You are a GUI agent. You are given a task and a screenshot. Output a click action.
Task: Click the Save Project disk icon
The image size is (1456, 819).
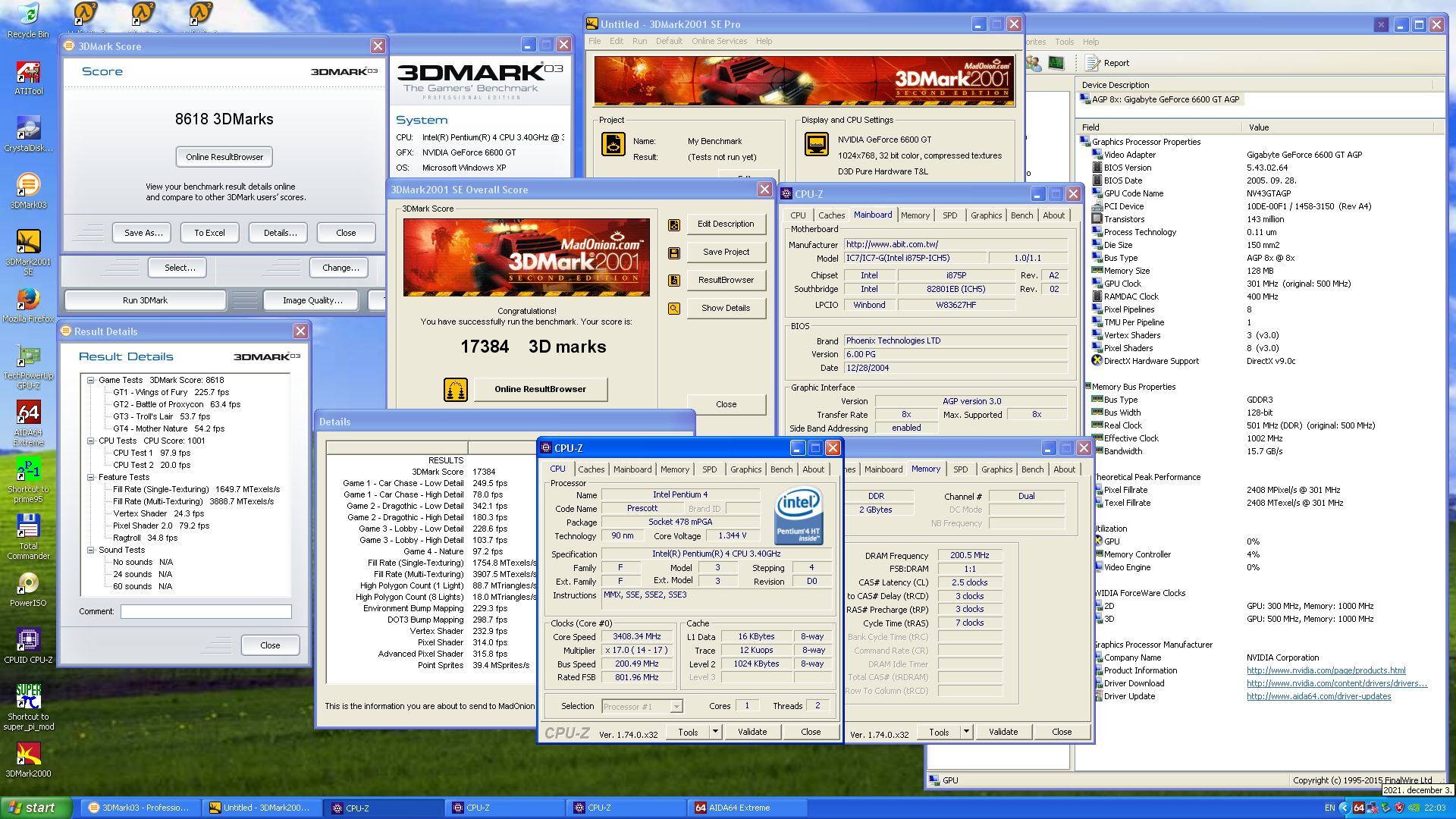pyautogui.click(x=673, y=253)
